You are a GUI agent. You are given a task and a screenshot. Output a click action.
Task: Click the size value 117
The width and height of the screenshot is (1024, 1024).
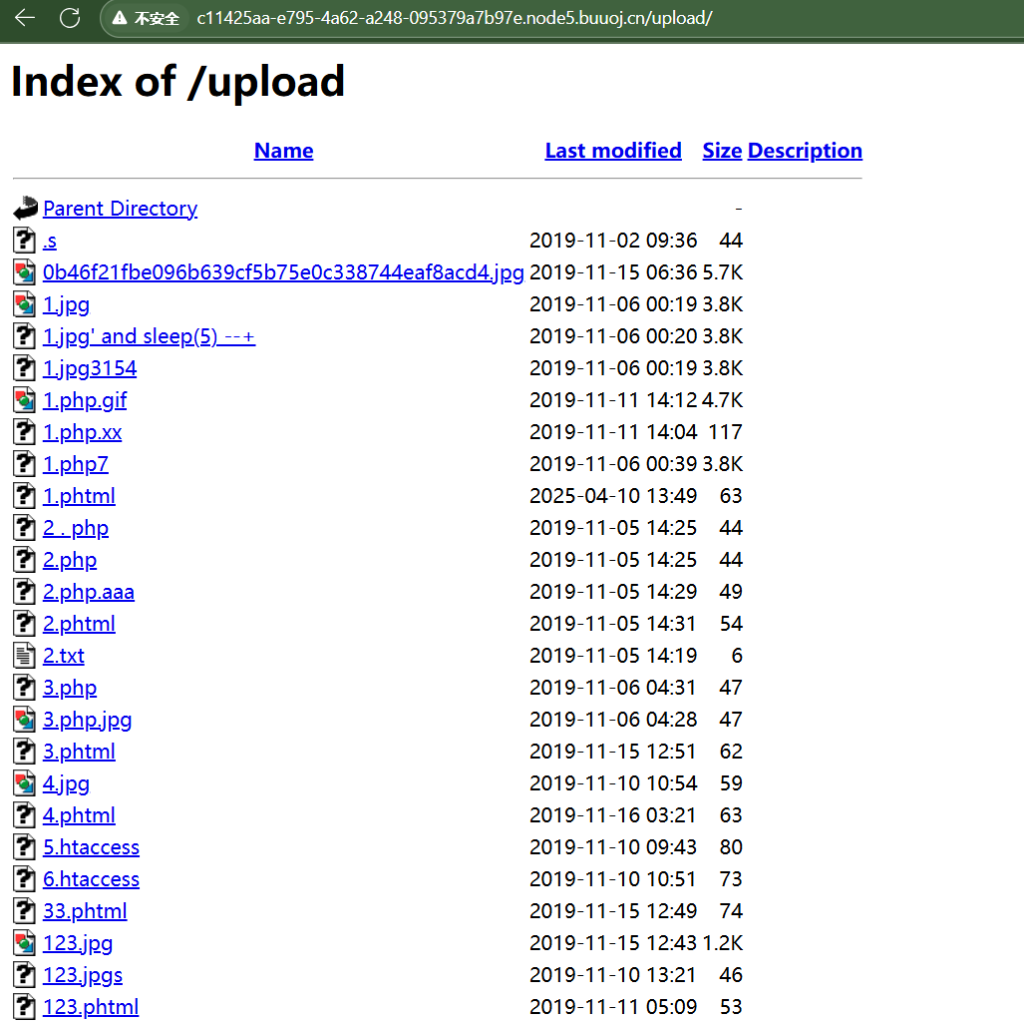point(726,432)
